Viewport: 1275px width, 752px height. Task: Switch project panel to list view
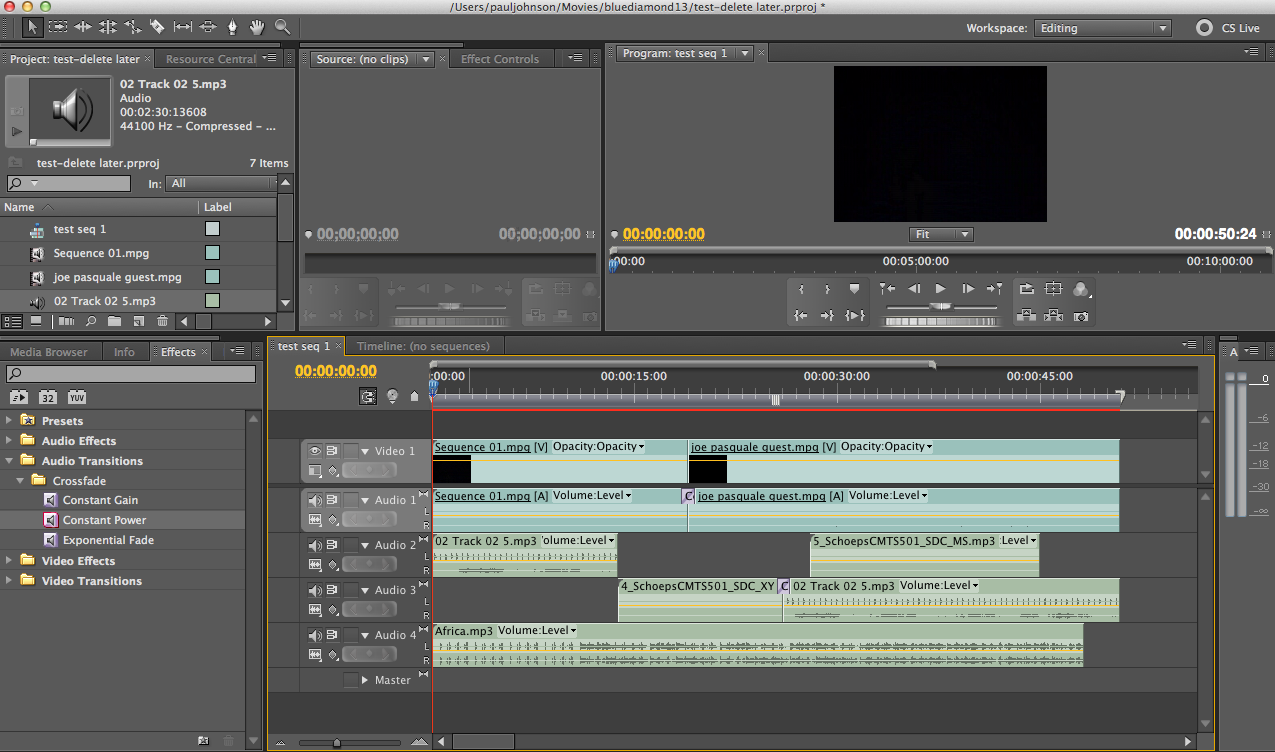point(13,321)
